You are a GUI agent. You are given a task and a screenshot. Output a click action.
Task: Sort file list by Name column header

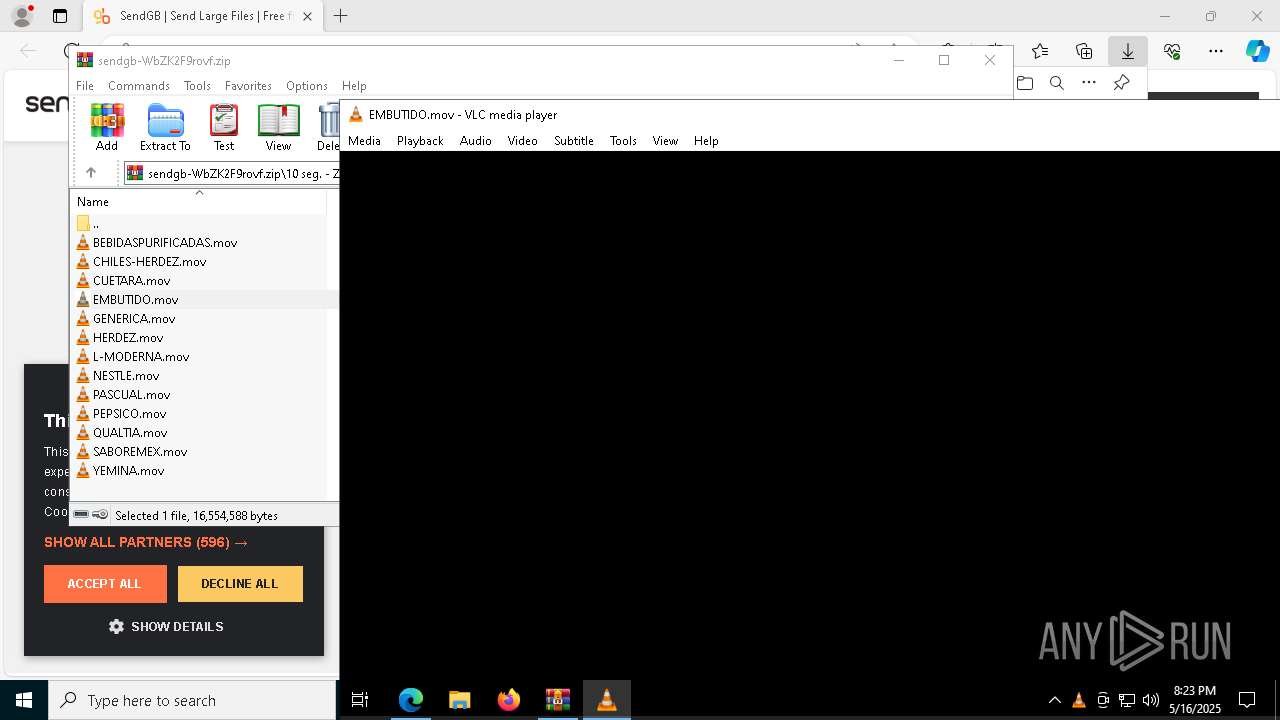tap(198, 201)
